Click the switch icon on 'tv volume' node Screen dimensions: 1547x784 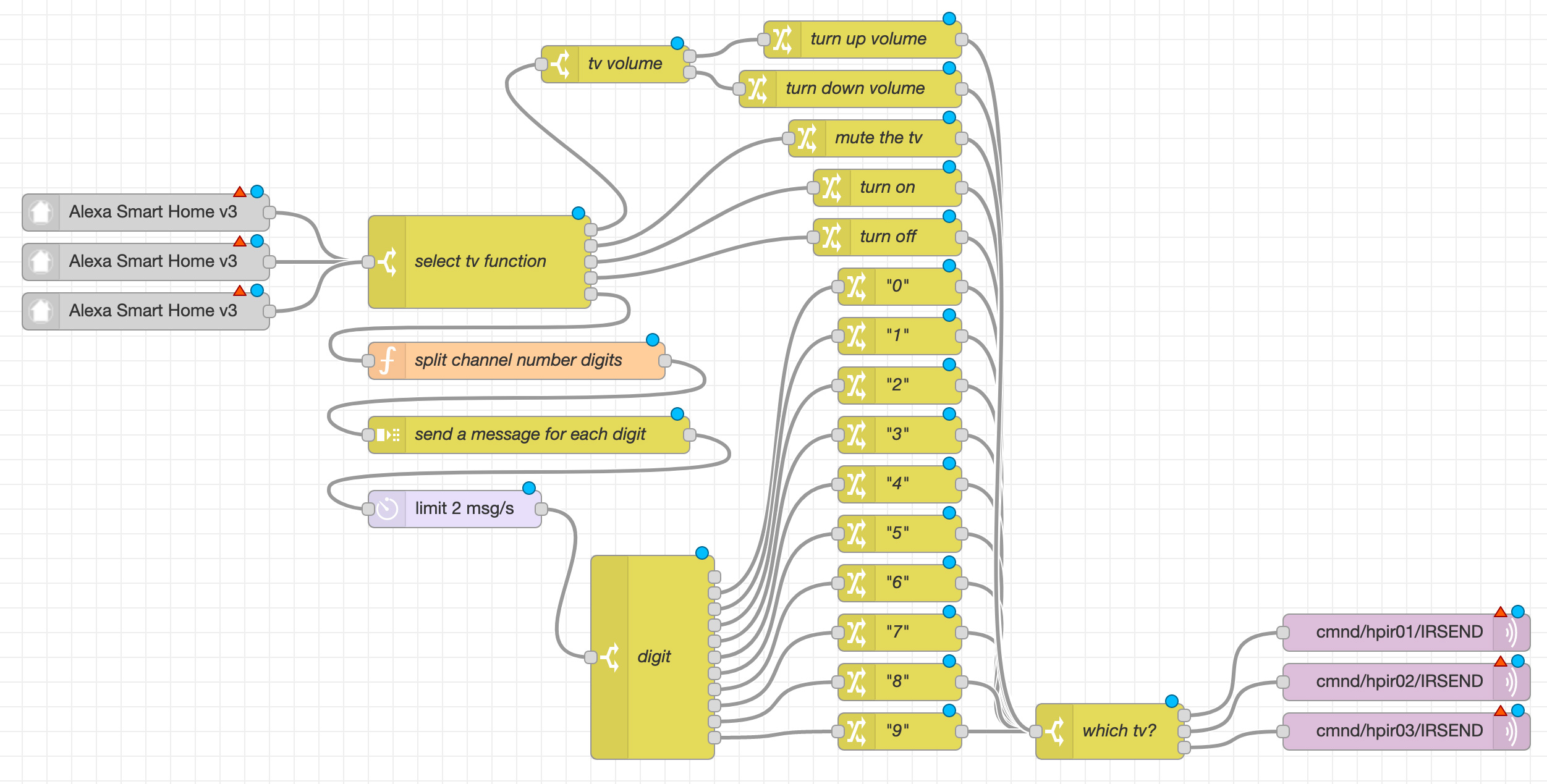[x=560, y=64]
